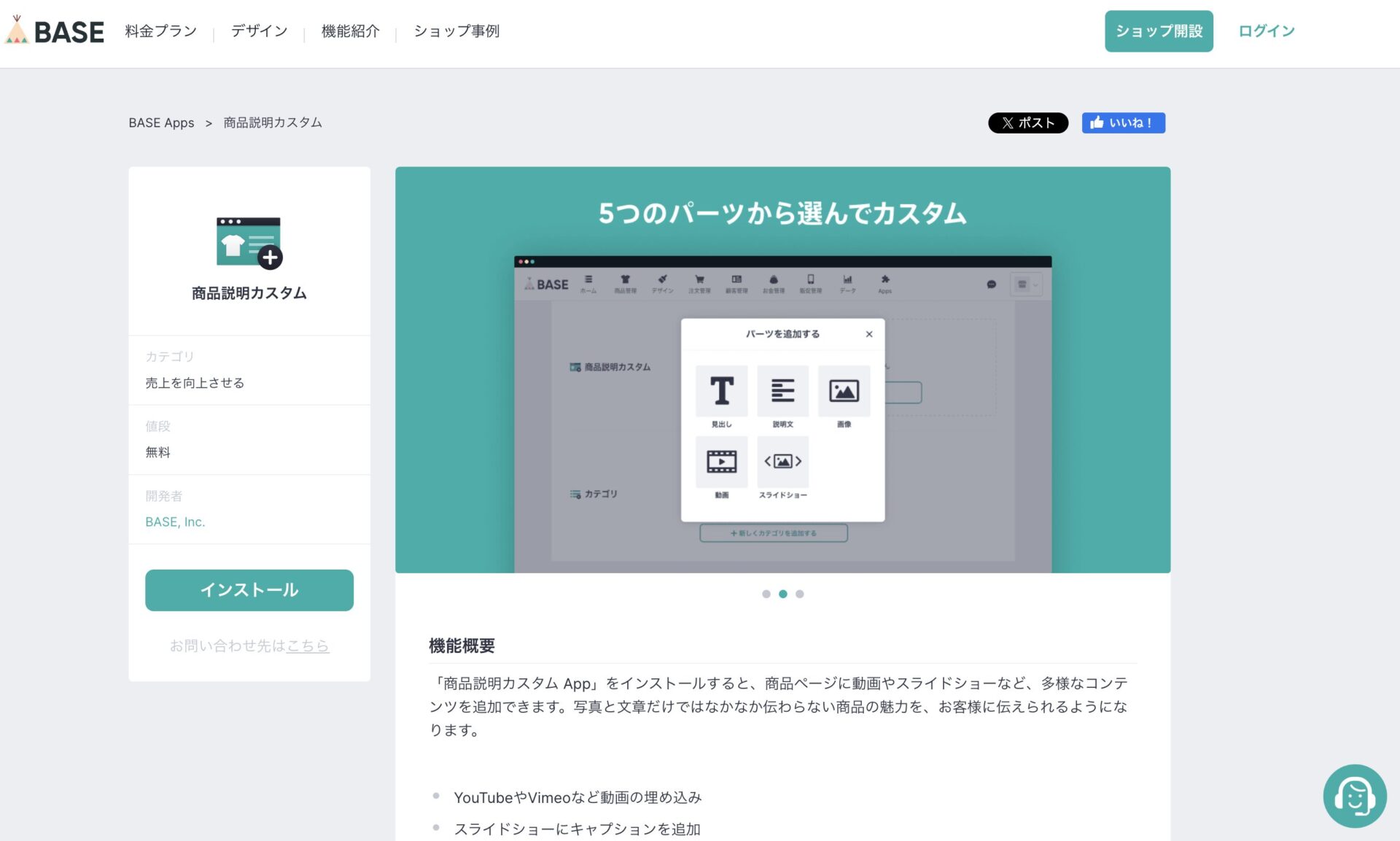1400x841 pixels.
Task: Click the スライドショー slideshow part icon
Action: [782, 462]
